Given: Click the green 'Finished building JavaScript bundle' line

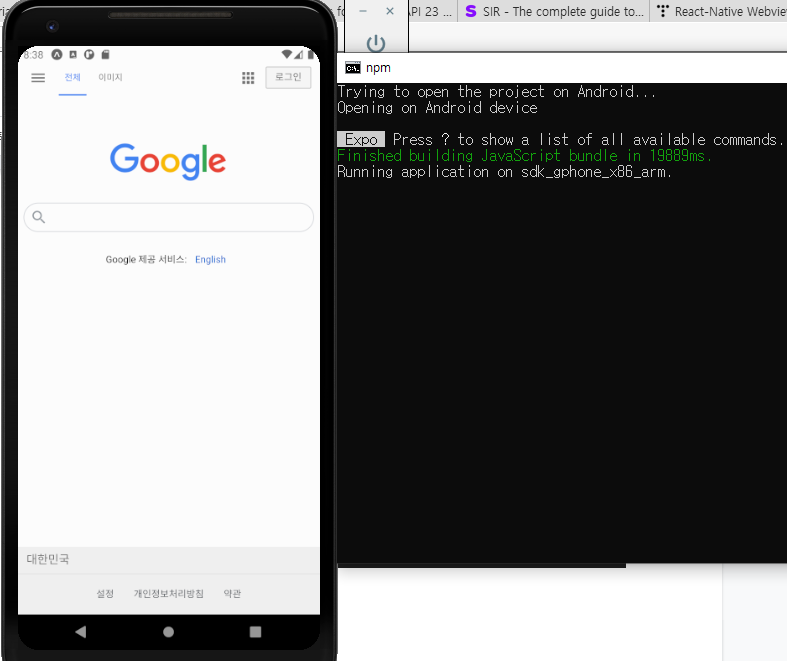Looking at the screenshot, I should (524, 156).
